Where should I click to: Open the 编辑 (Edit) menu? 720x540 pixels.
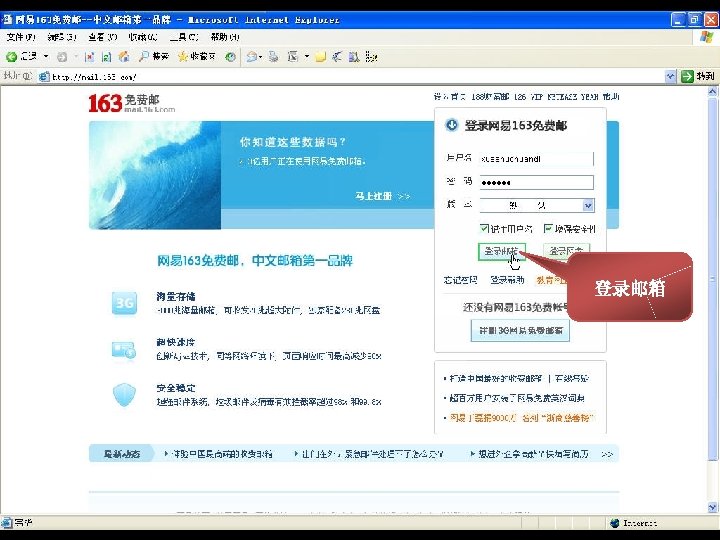point(62,37)
